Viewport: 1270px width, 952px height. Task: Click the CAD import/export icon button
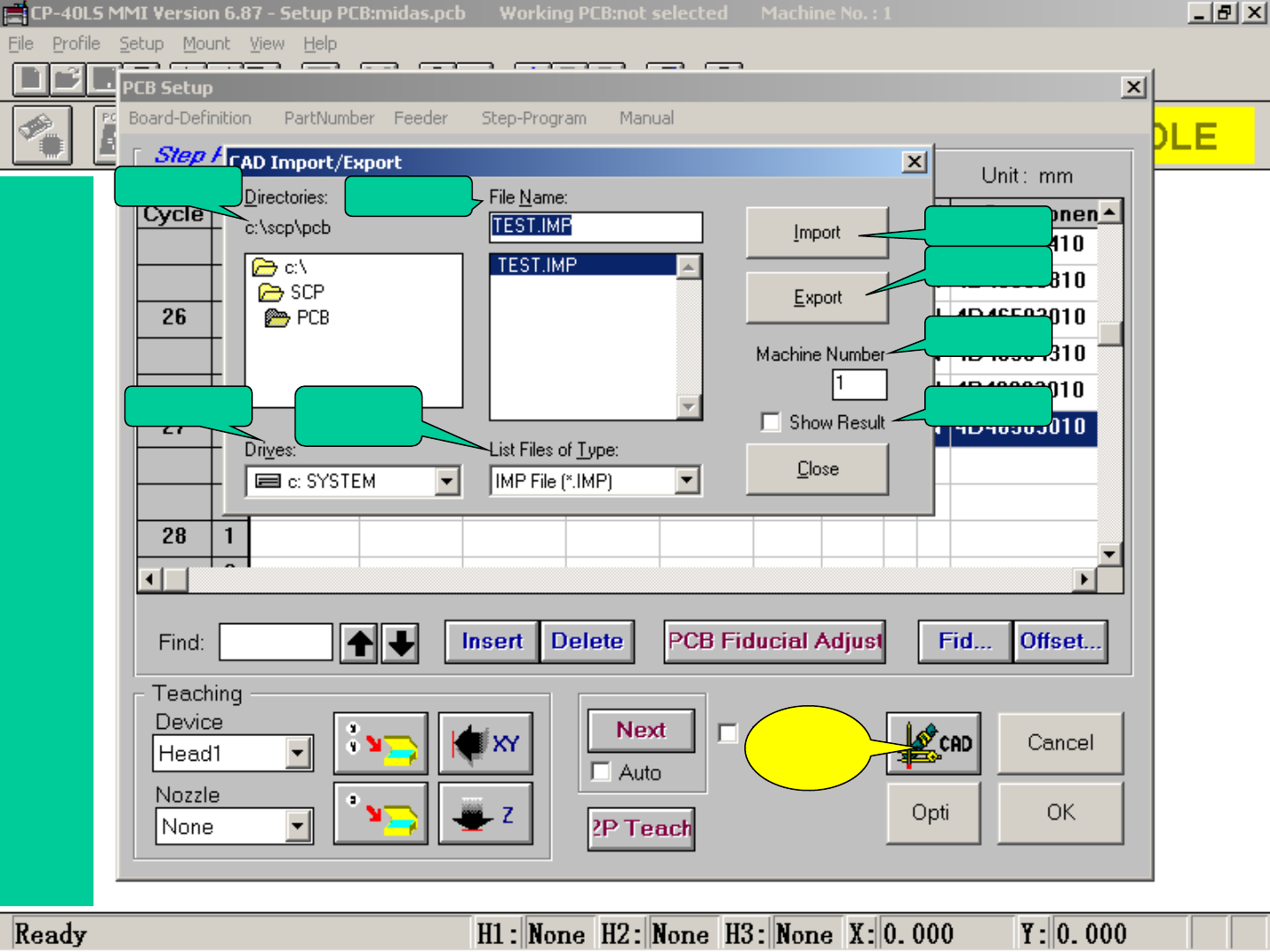[x=933, y=743]
